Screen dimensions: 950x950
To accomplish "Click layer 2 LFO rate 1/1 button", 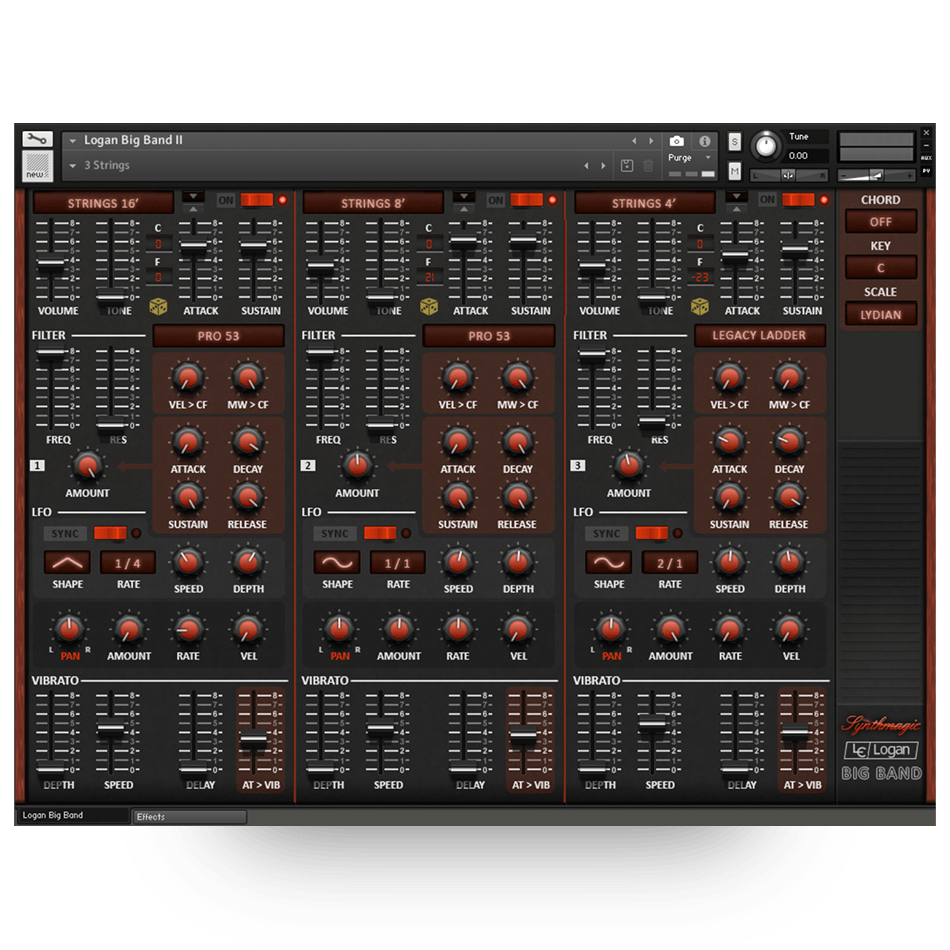I will tap(397, 563).
